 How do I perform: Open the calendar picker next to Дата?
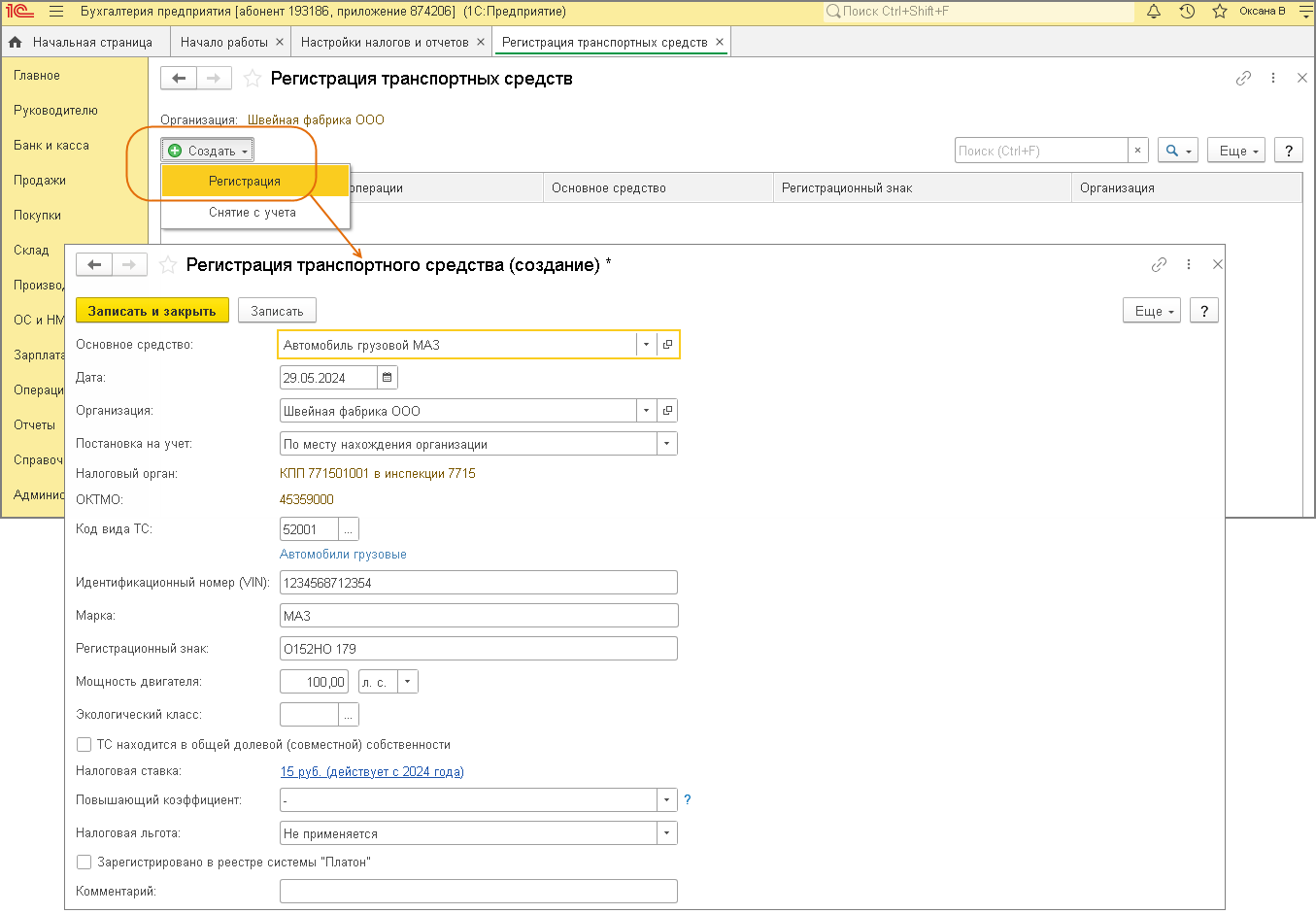click(x=387, y=378)
